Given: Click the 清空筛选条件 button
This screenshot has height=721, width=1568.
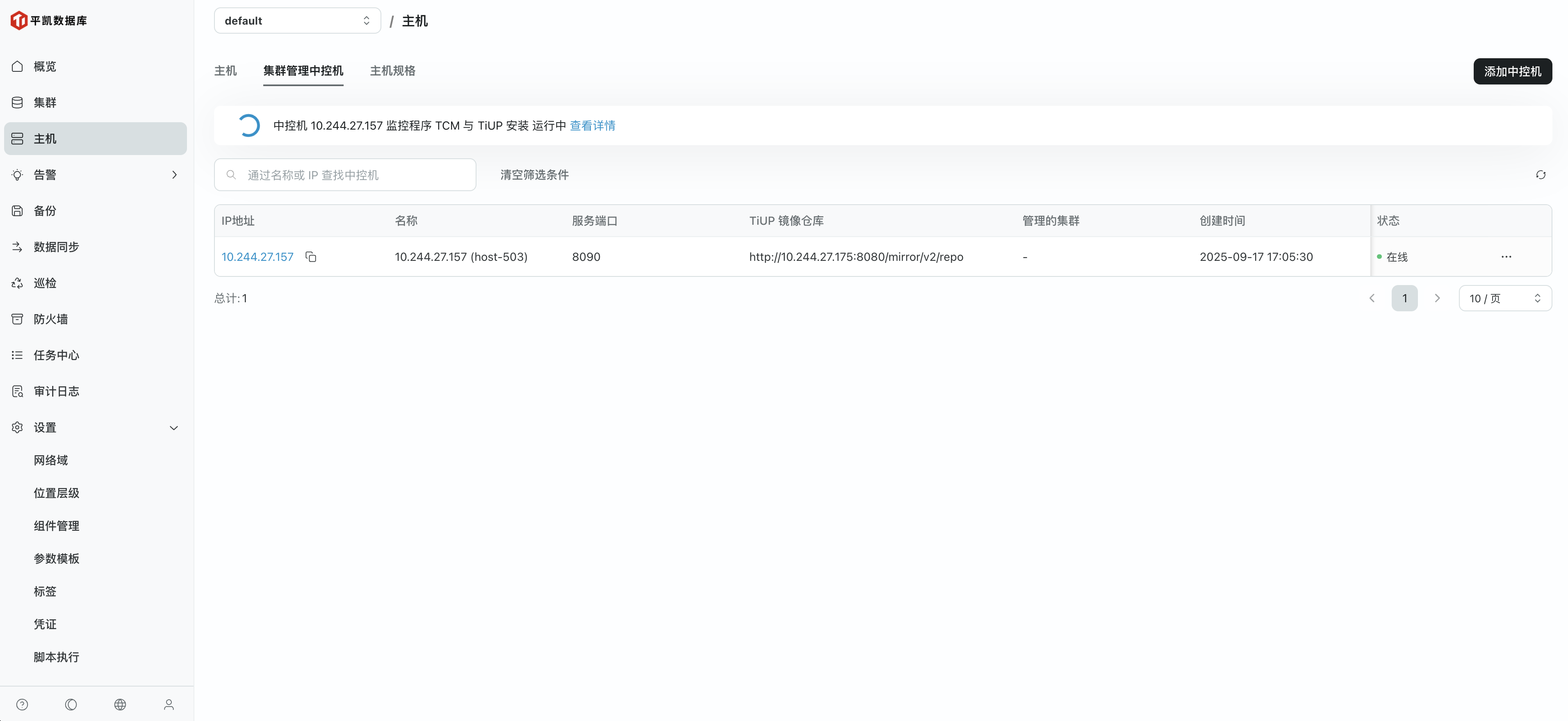Looking at the screenshot, I should coord(534,175).
